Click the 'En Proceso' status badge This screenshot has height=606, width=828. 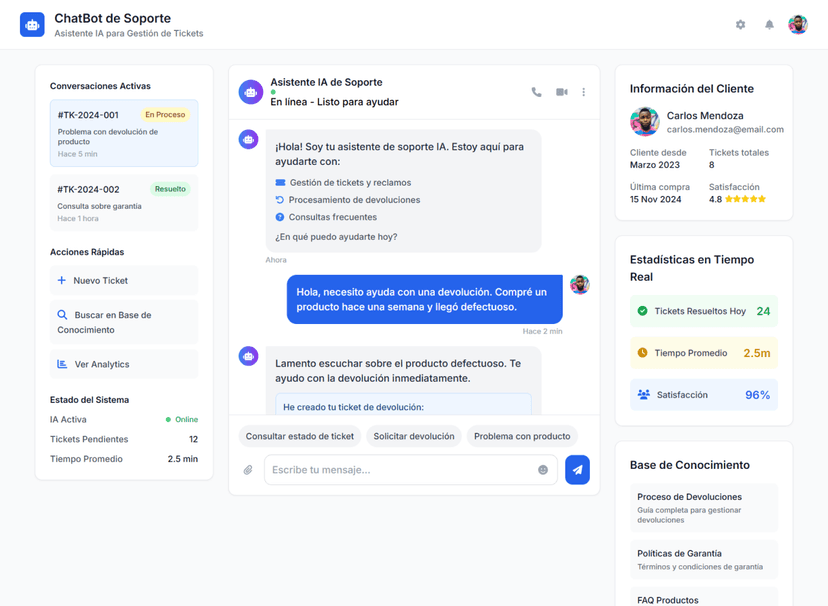click(165, 115)
